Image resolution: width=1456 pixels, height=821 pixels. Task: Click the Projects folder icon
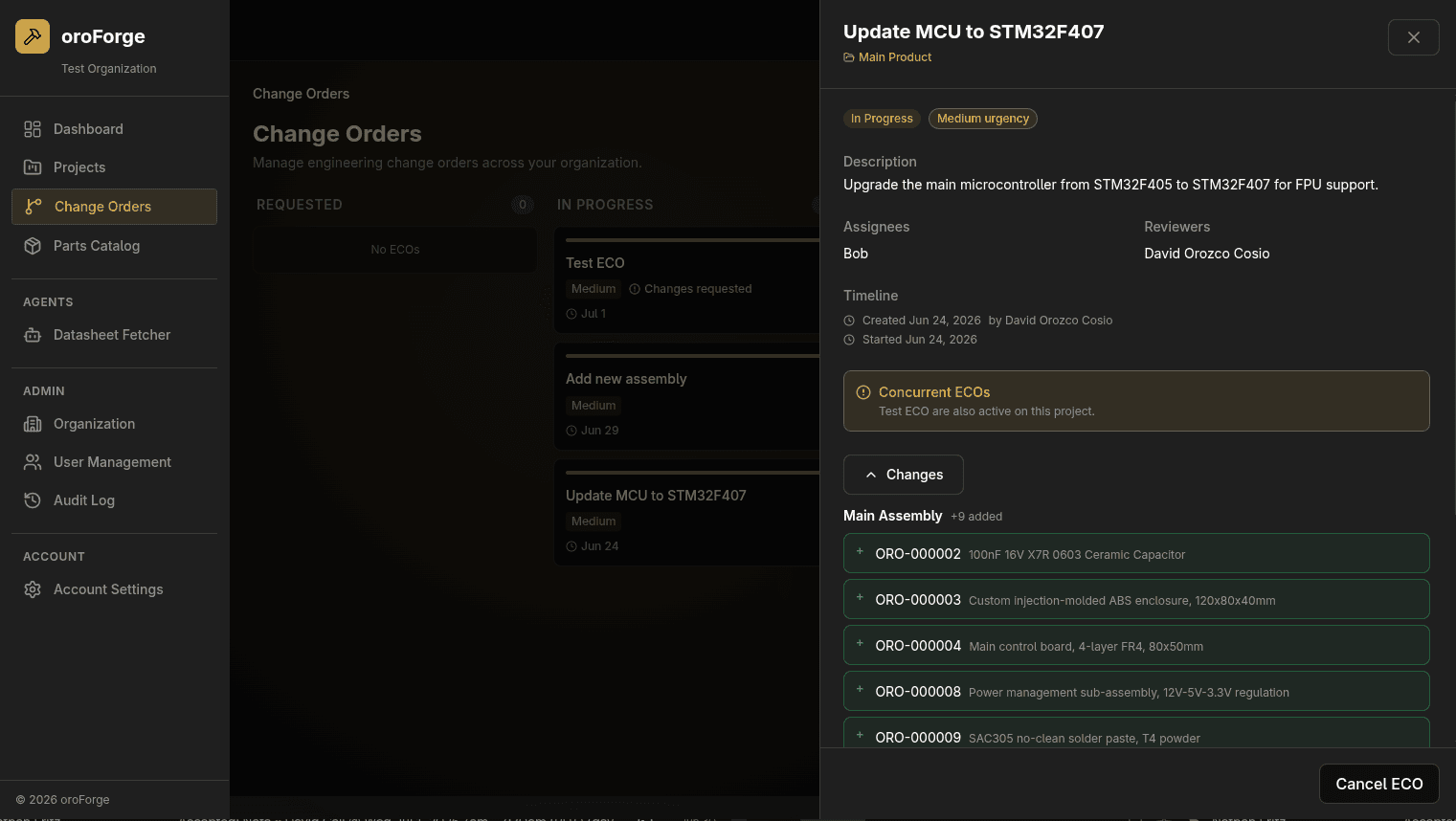[33, 167]
